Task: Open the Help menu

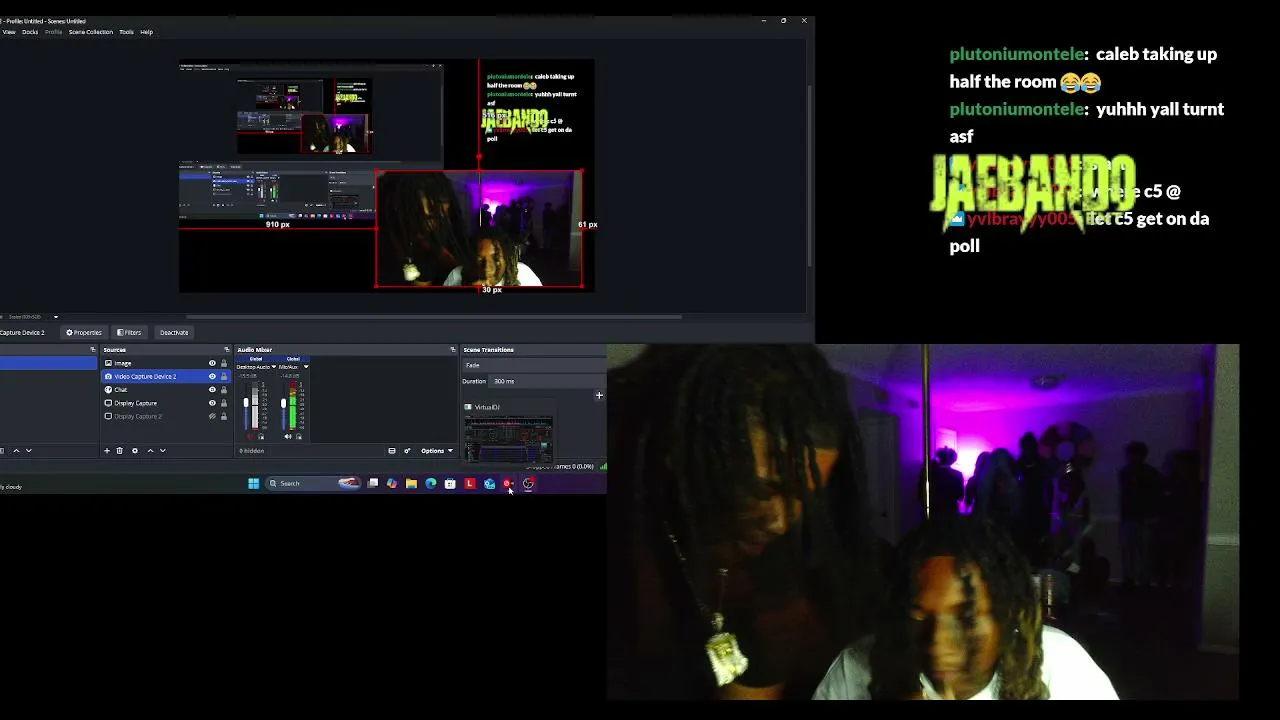Action: click(146, 32)
